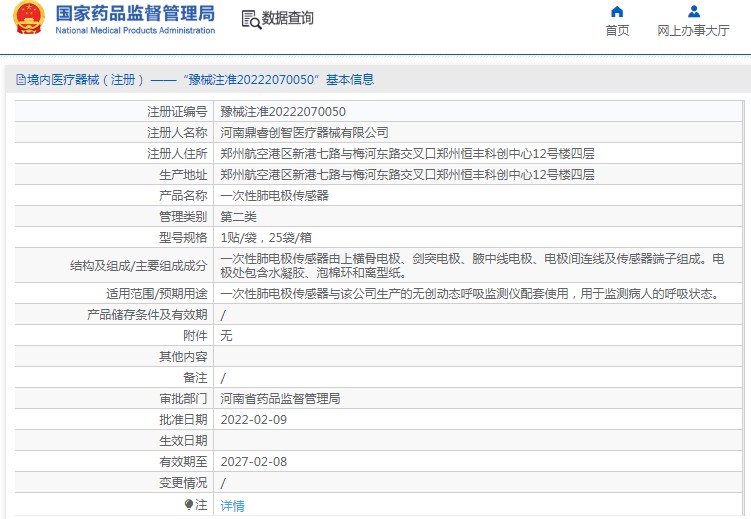This screenshot has width=751, height=519.
Task: Click 数据查询 heading text
Action: [287, 18]
